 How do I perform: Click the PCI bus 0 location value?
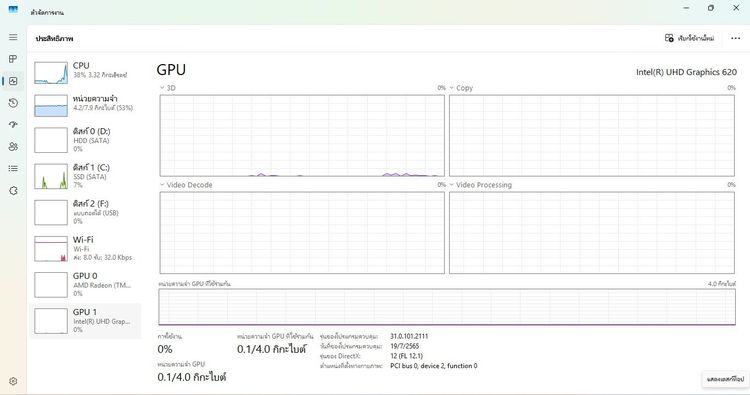(x=434, y=366)
